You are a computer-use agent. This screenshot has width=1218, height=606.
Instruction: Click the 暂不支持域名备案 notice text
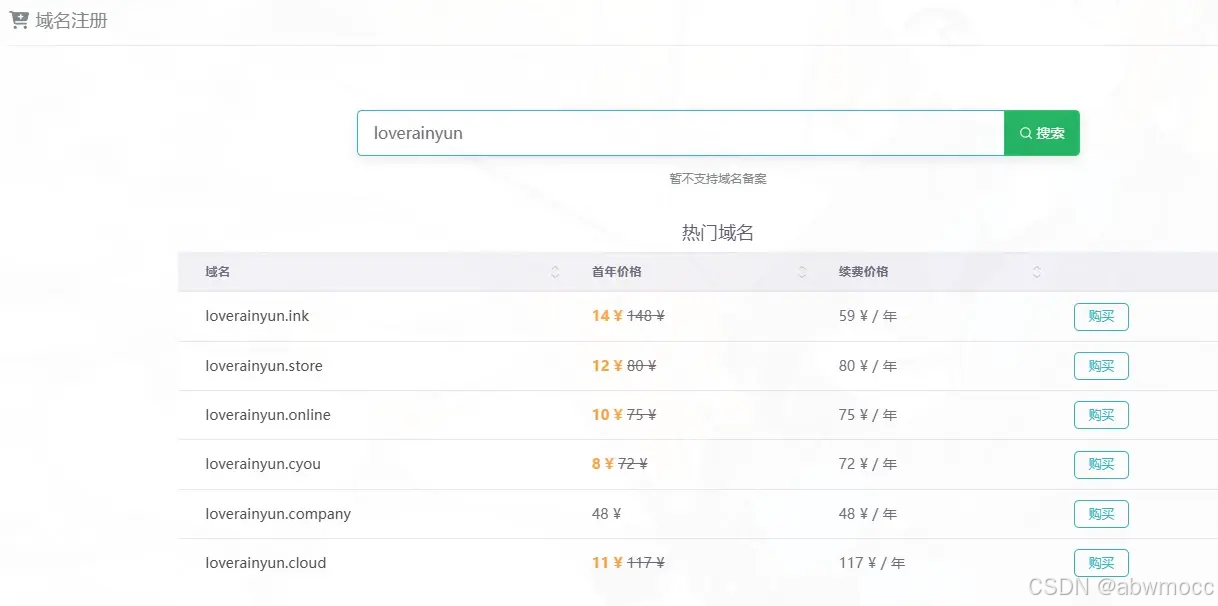tap(718, 179)
